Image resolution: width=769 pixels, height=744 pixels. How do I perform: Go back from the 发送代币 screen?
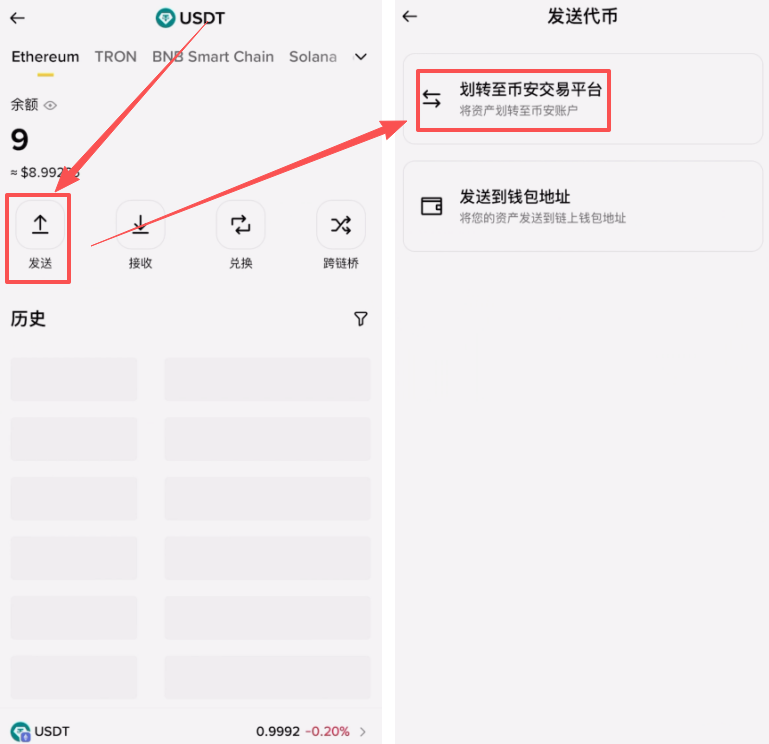410,17
